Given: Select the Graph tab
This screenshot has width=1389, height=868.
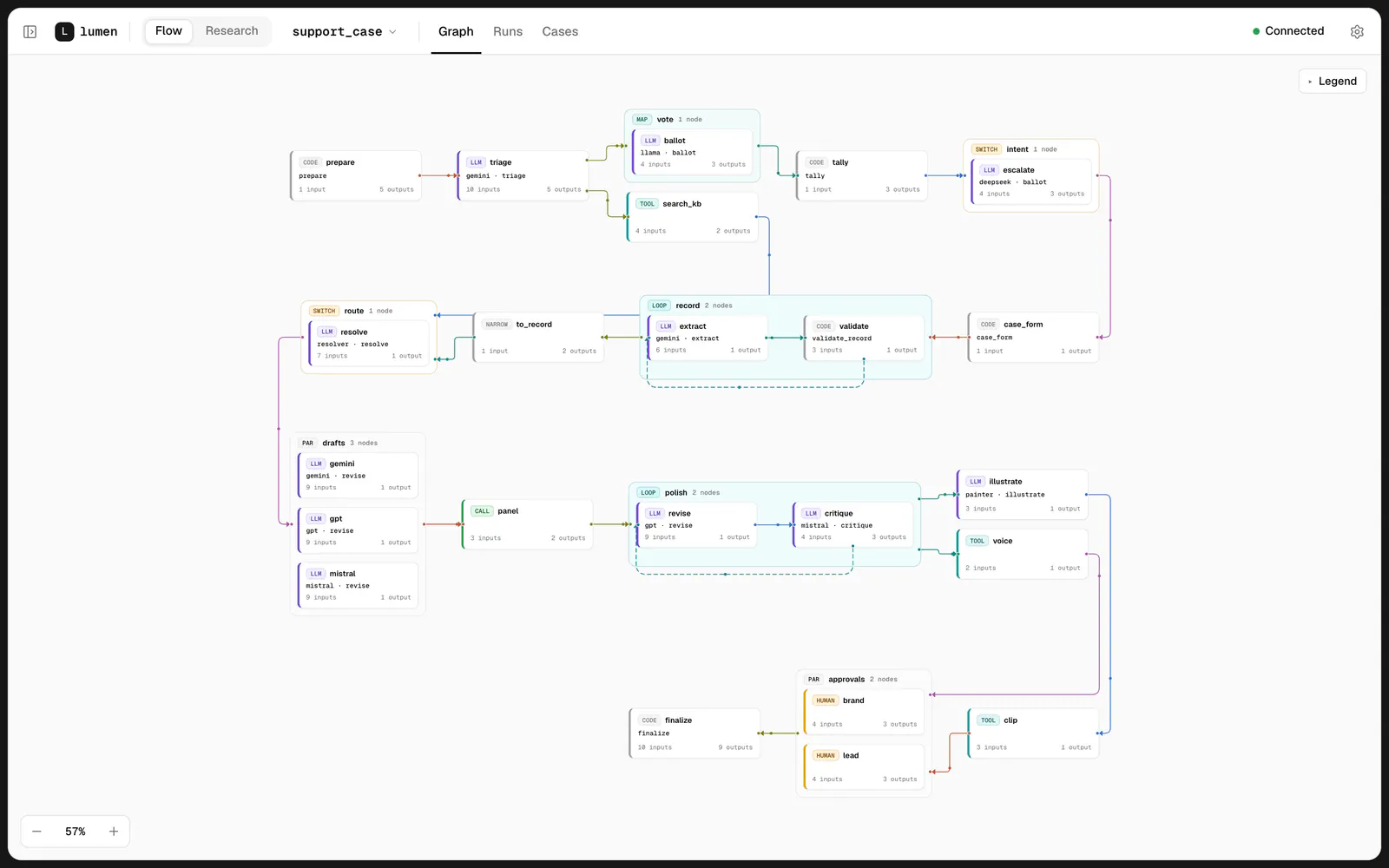Looking at the screenshot, I should [456, 32].
